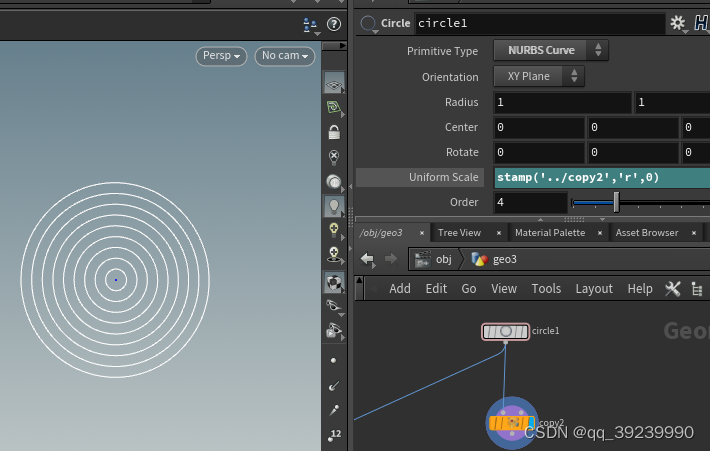This screenshot has width=710, height=451.
Task: Open the network Help menu
Action: pos(640,289)
